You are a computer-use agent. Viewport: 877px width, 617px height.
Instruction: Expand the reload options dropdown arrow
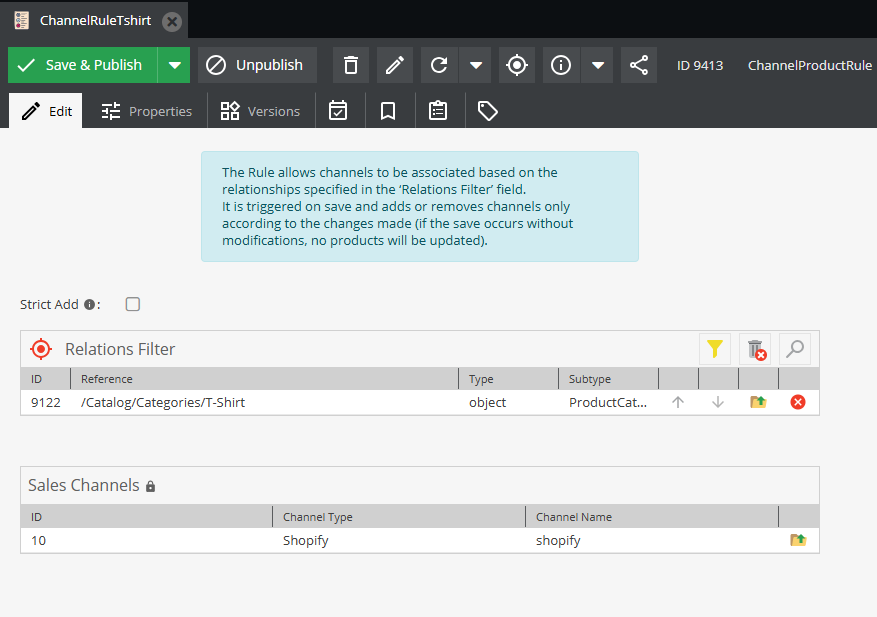476,65
